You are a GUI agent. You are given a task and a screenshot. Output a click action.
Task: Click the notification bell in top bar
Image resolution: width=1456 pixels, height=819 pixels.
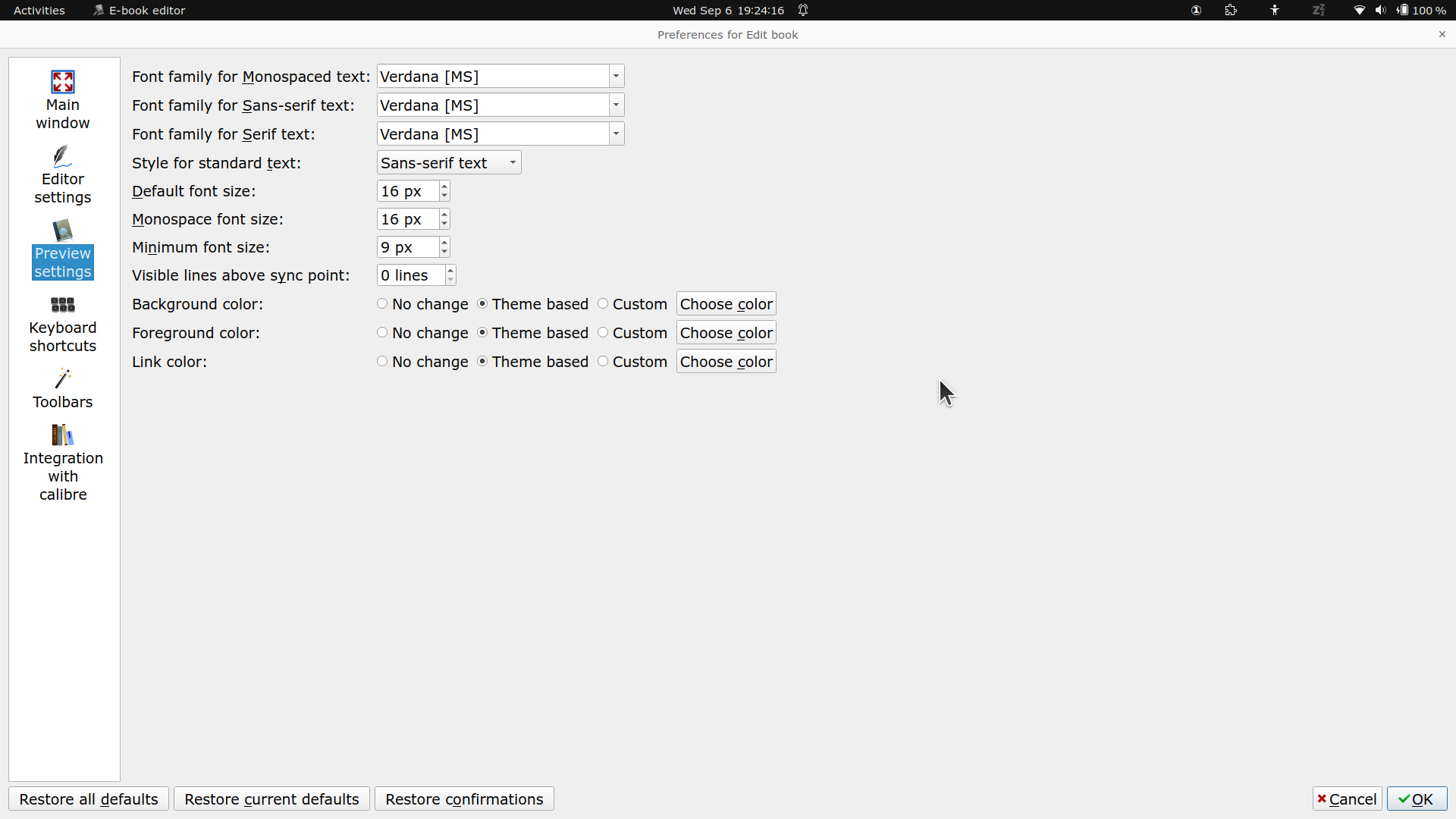click(x=803, y=11)
